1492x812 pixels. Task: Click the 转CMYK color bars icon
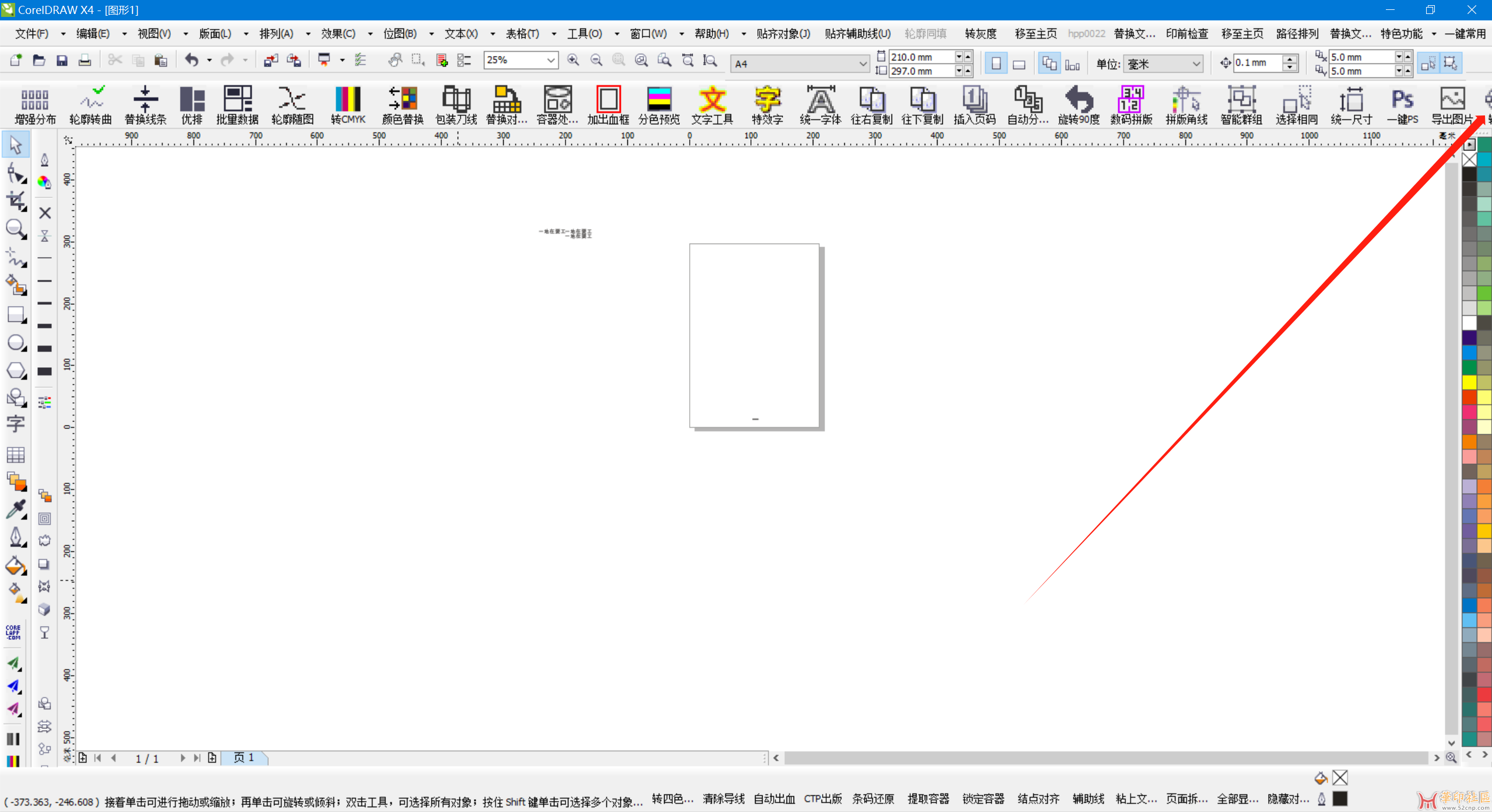348,105
